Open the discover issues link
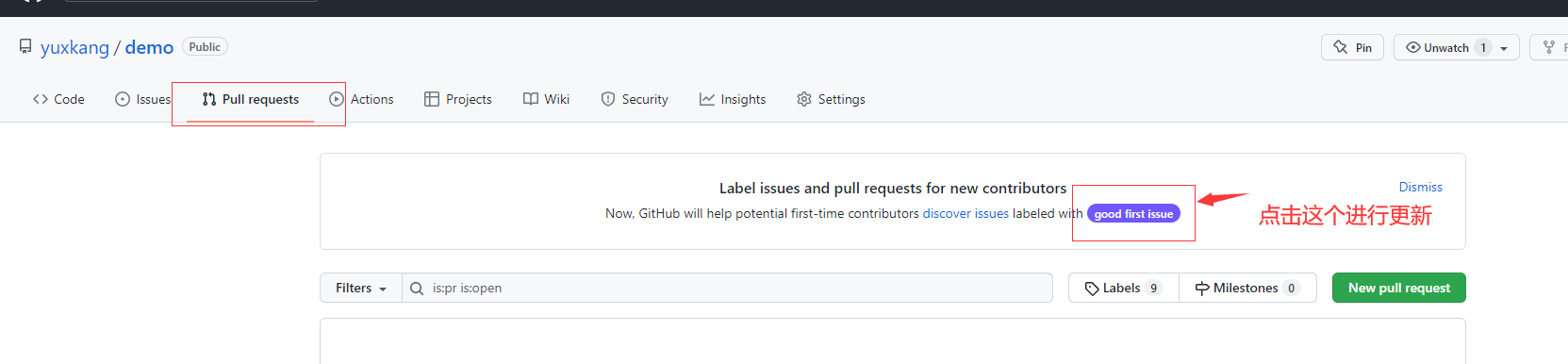The image size is (1568, 364). pyautogui.click(x=966, y=213)
